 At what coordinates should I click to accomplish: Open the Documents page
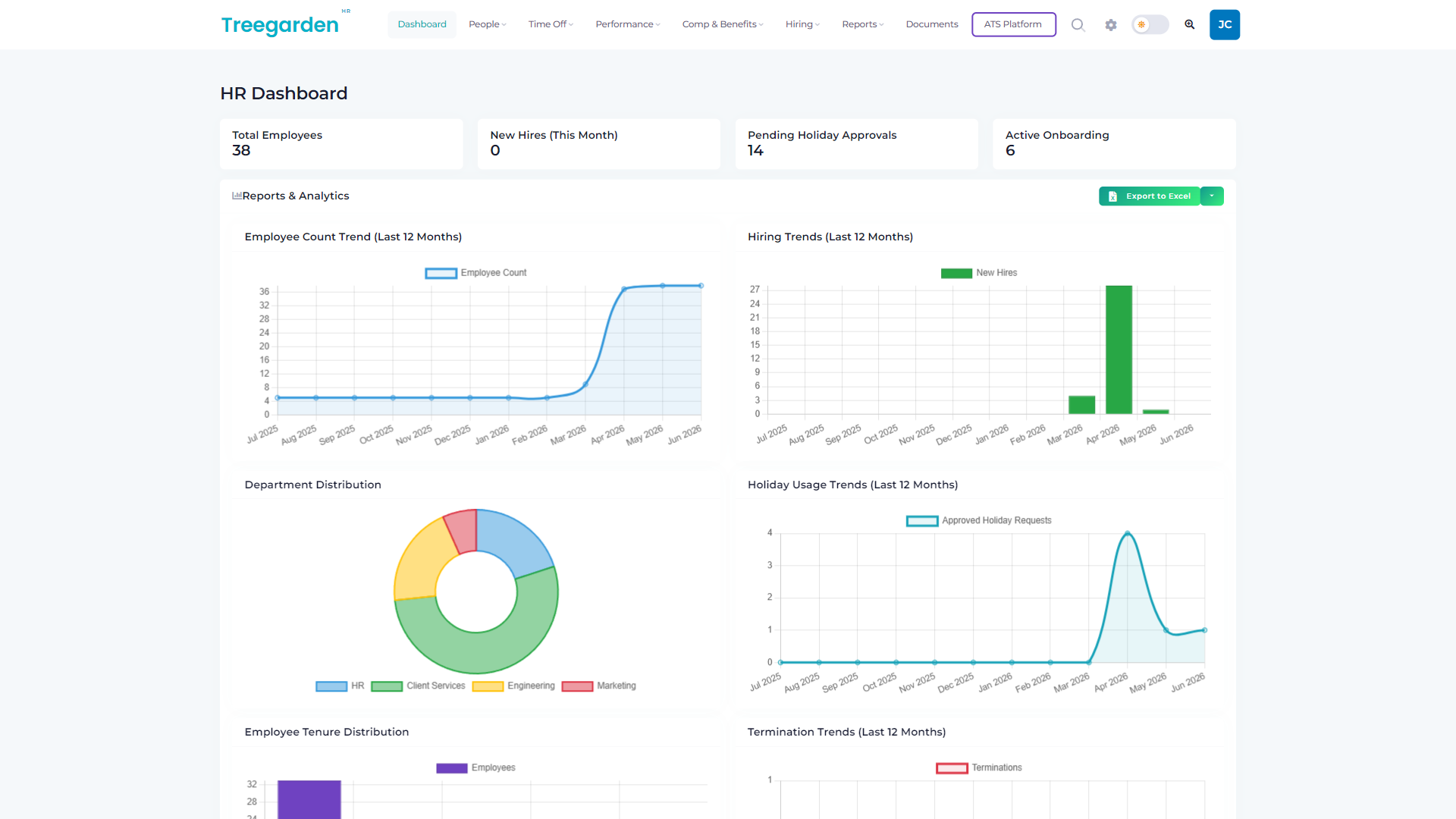coord(932,24)
